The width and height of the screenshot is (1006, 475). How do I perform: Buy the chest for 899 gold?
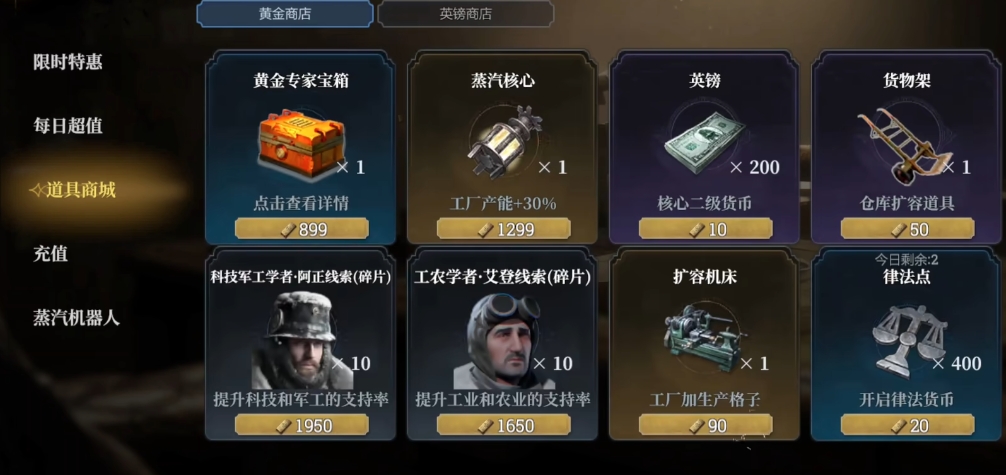click(x=302, y=229)
